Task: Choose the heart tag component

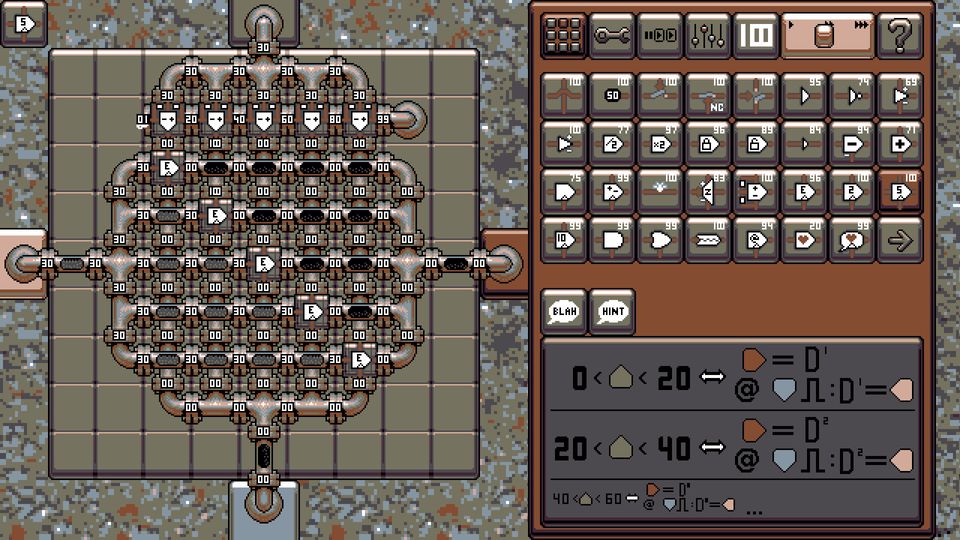Action: pos(805,239)
